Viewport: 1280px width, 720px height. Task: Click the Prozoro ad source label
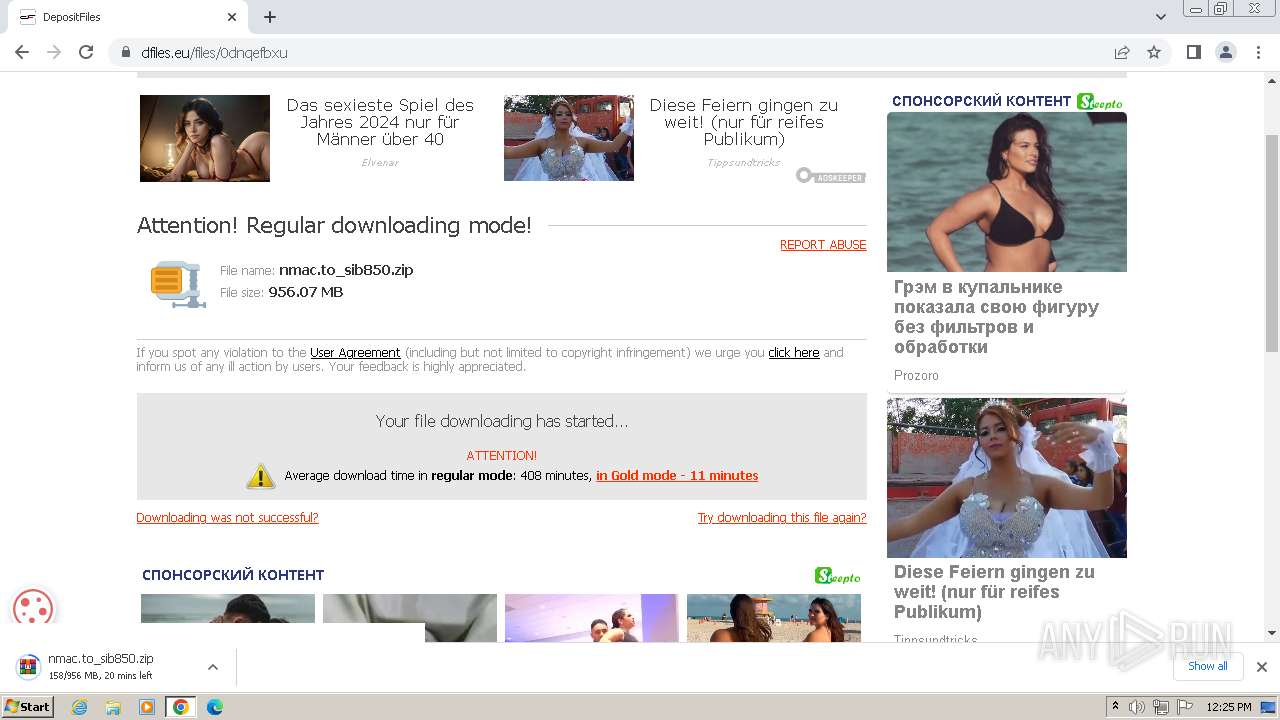pyautogui.click(x=916, y=376)
